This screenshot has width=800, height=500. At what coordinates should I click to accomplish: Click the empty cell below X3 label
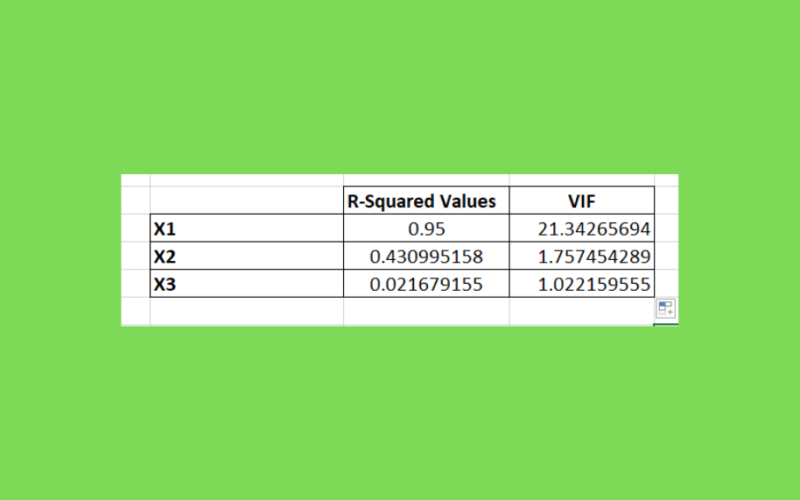tap(247, 310)
